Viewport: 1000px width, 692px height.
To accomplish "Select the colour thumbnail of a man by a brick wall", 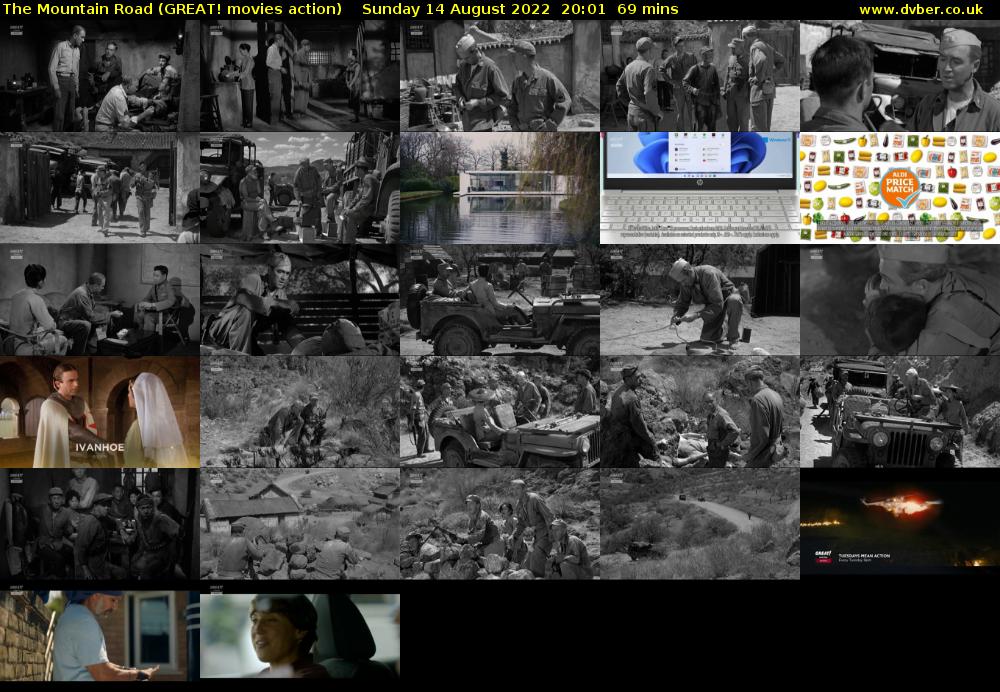I will coord(99,635).
